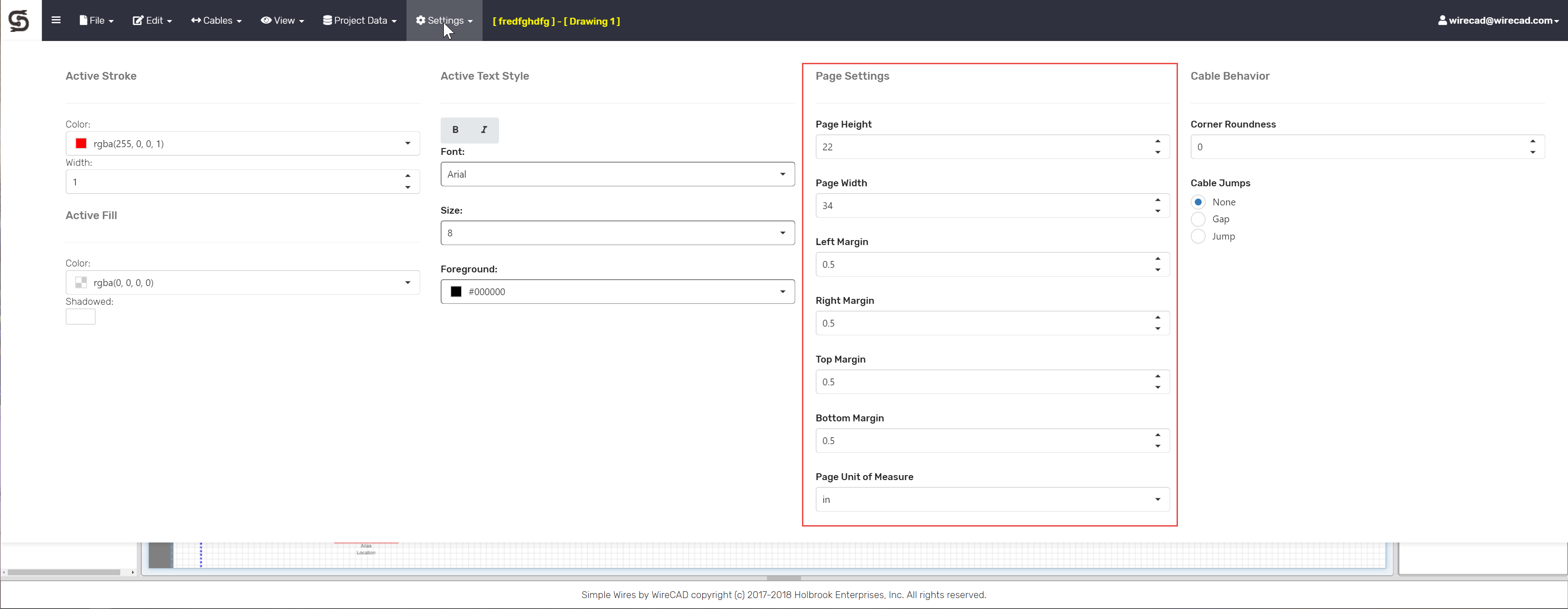Image resolution: width=1568 pixels, height=609 pixels.
Task: Decrease the Corner Roundness value
Action: tap(1533, 153)
